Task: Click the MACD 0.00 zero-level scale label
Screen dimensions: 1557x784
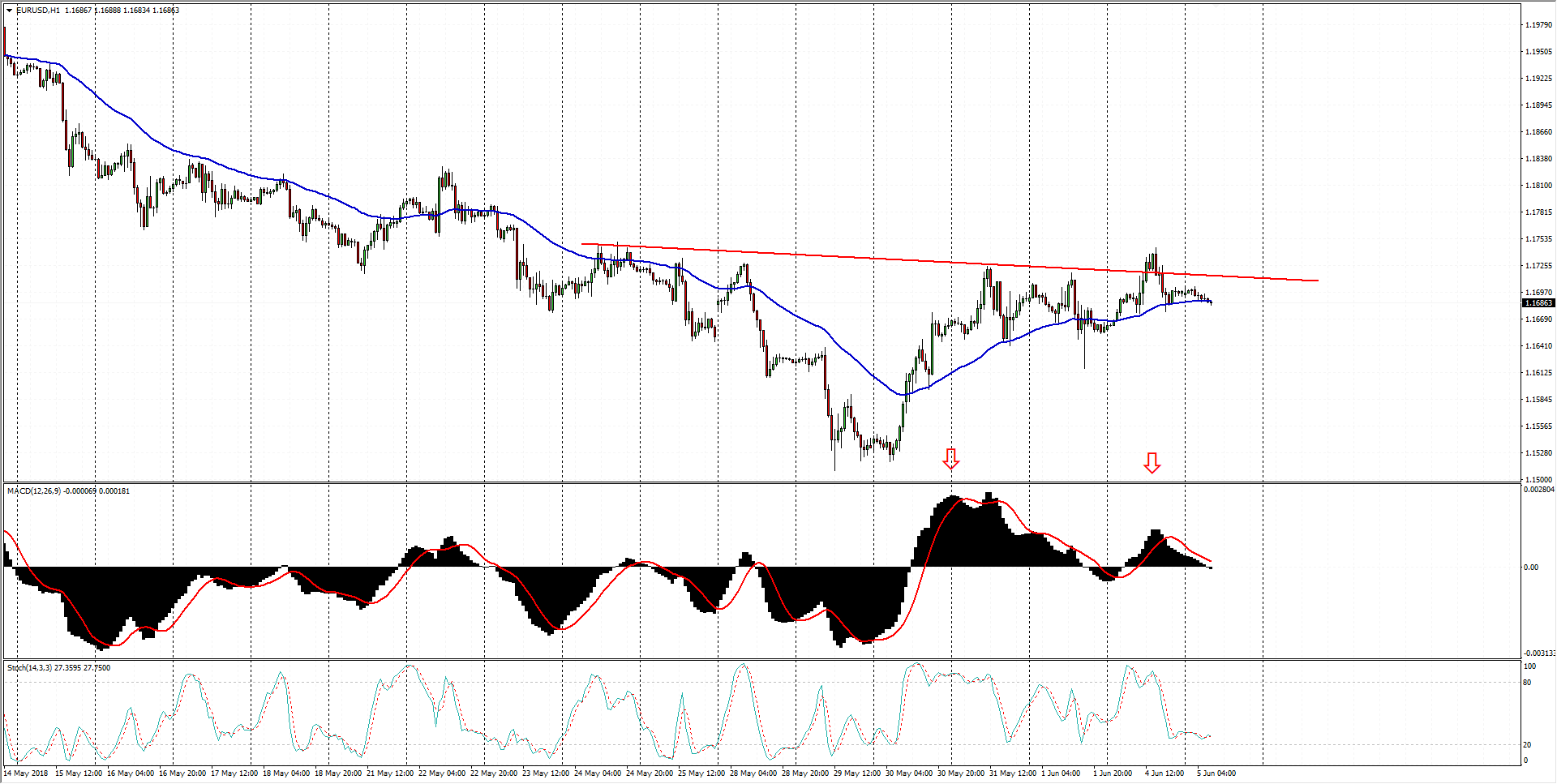Action: 1530,568
